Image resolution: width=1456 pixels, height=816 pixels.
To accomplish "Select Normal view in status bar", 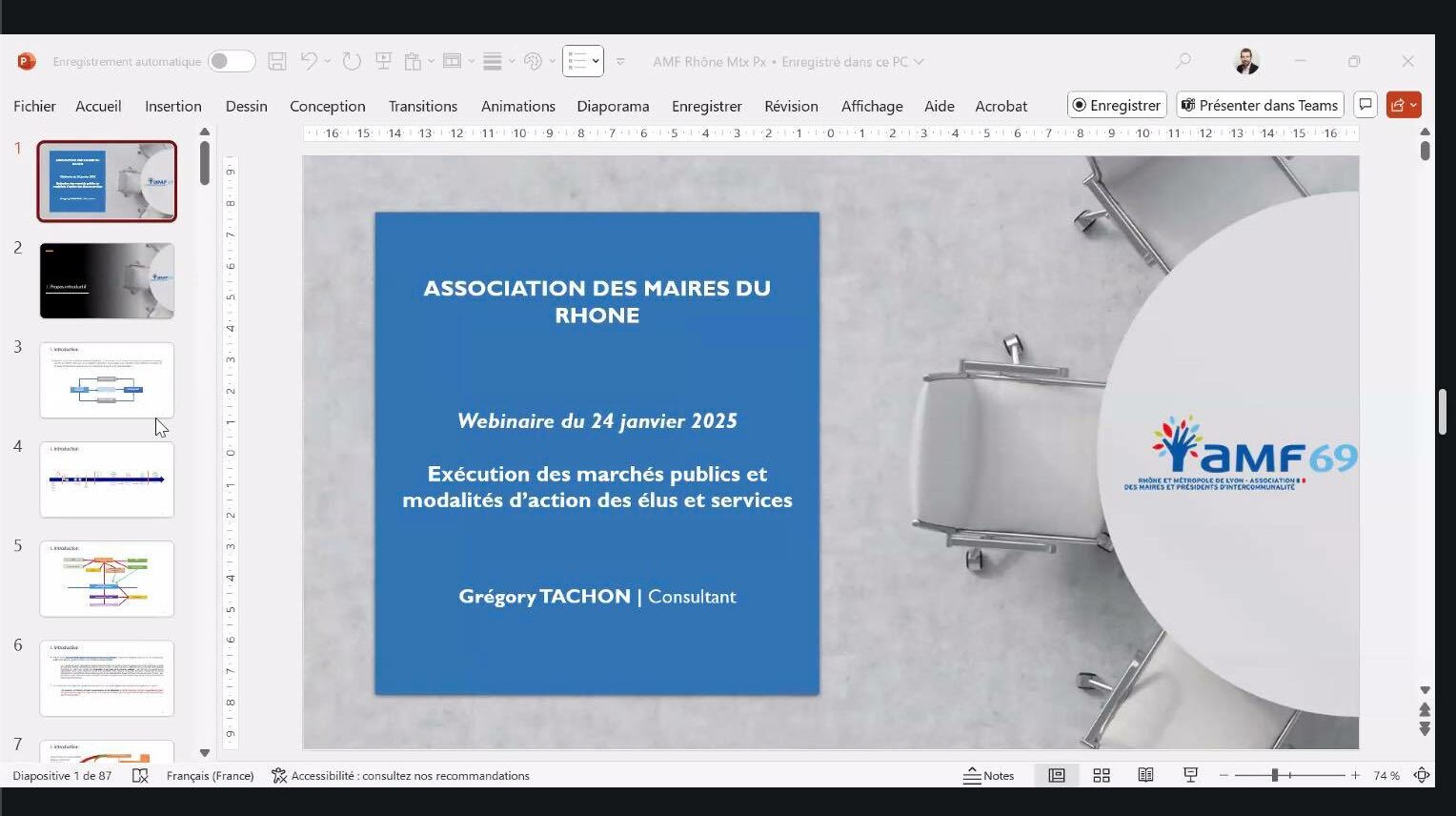I will click(1057, 776).
